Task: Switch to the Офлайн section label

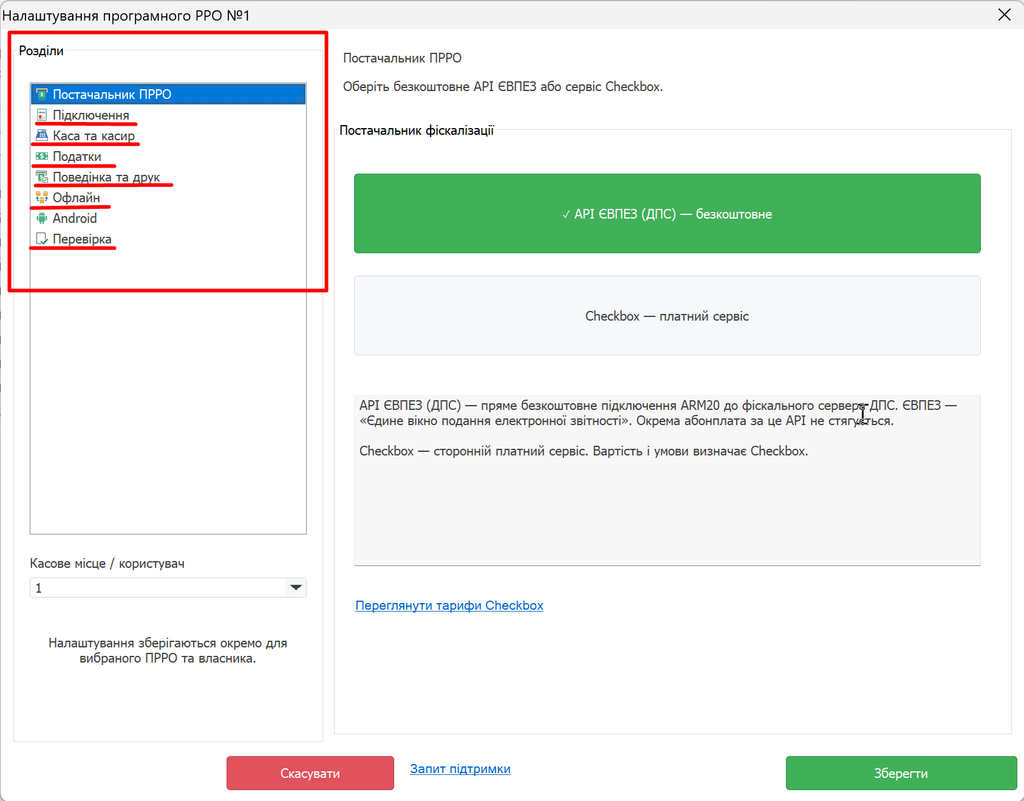Action: [76, 198]
